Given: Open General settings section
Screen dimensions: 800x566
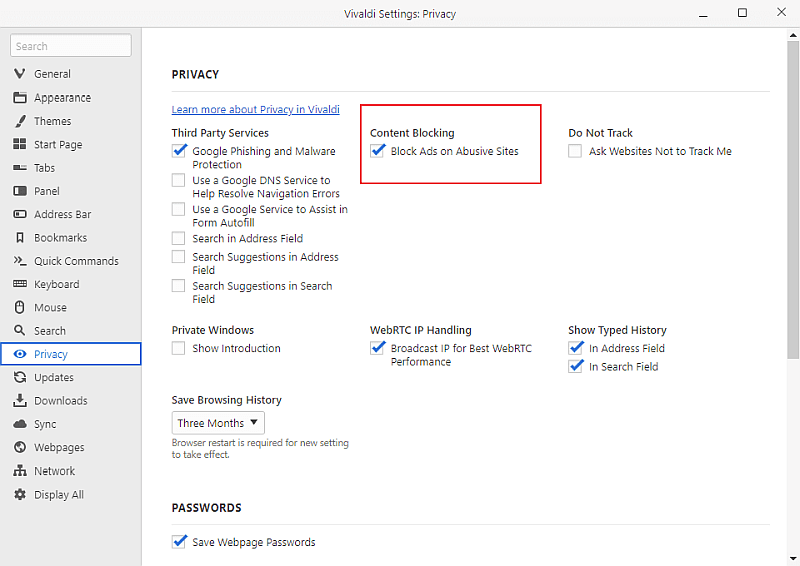Looking at the screenshot, I should [52, 74].
